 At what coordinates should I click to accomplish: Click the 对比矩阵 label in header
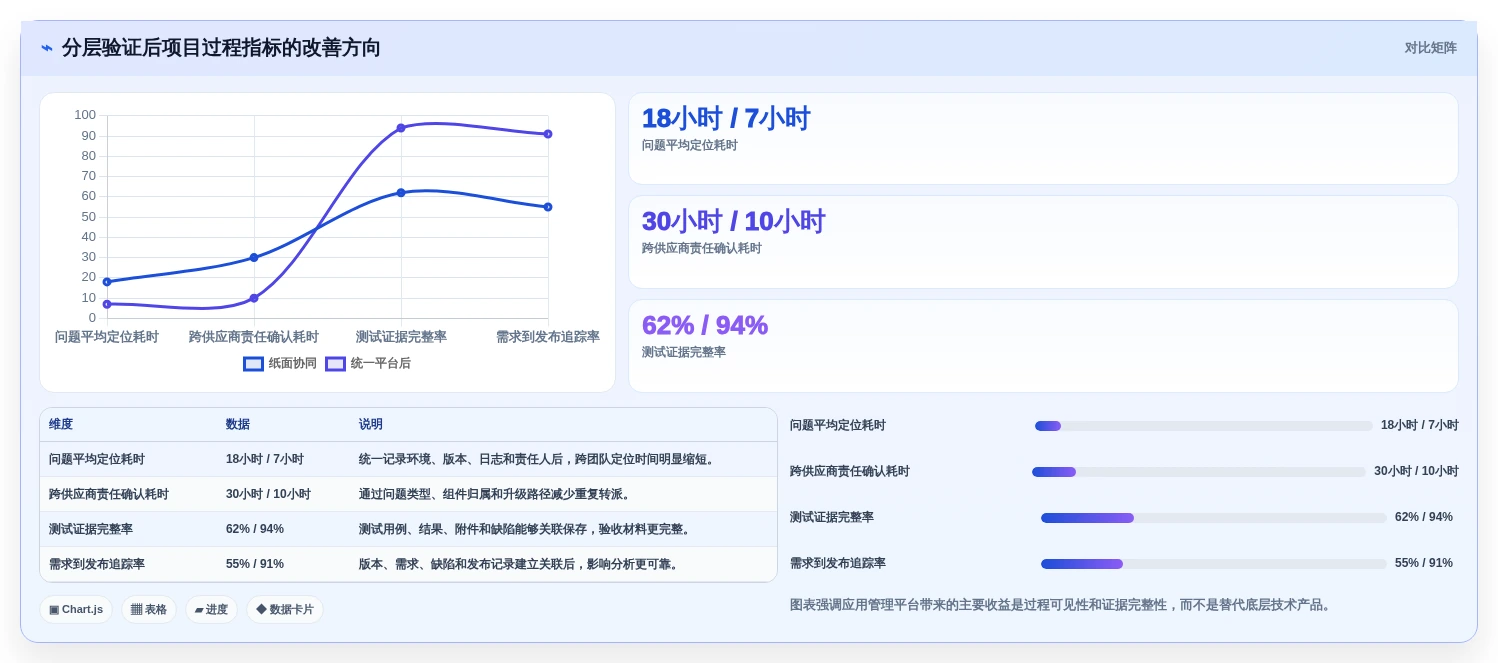click(1430, 48)
